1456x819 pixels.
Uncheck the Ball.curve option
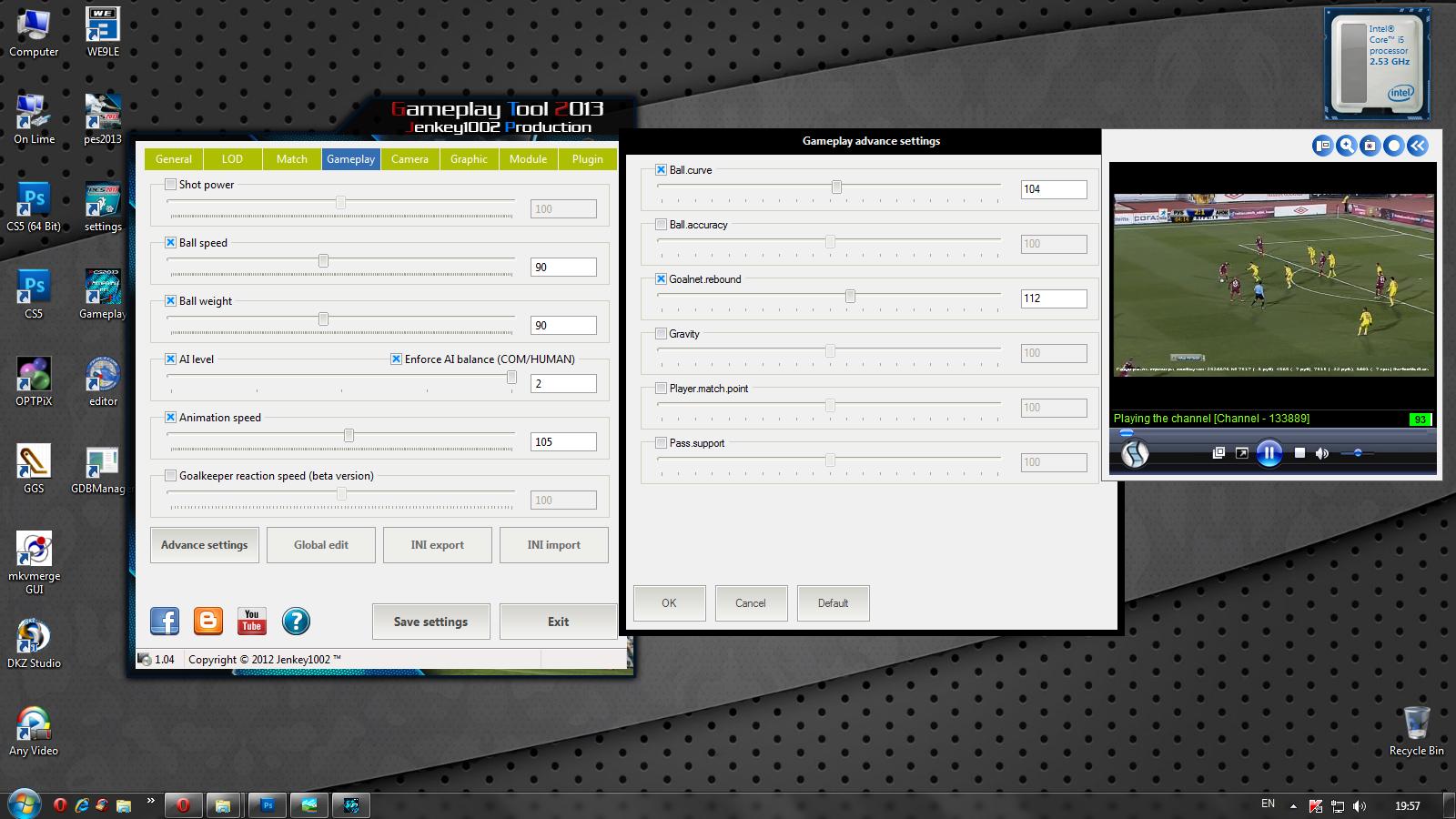(661, 170)
